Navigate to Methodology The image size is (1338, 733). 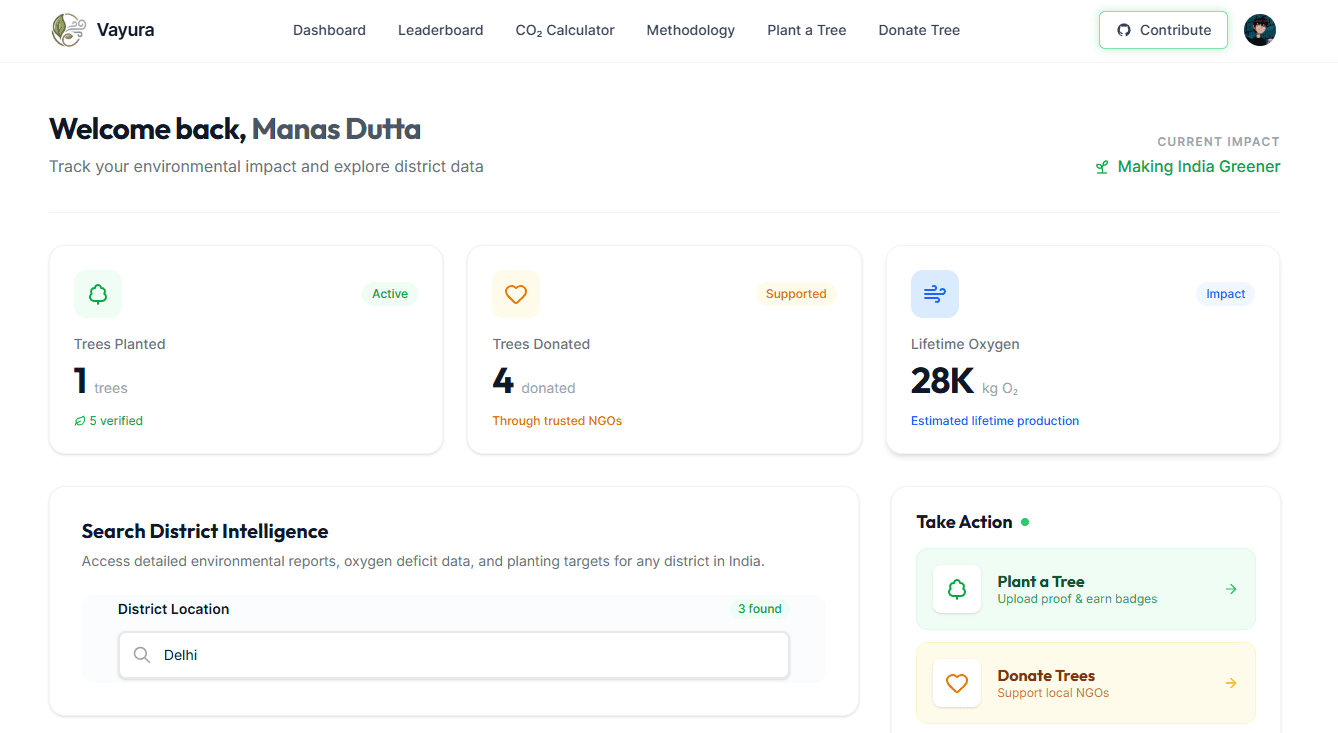[x=690, y=30]
